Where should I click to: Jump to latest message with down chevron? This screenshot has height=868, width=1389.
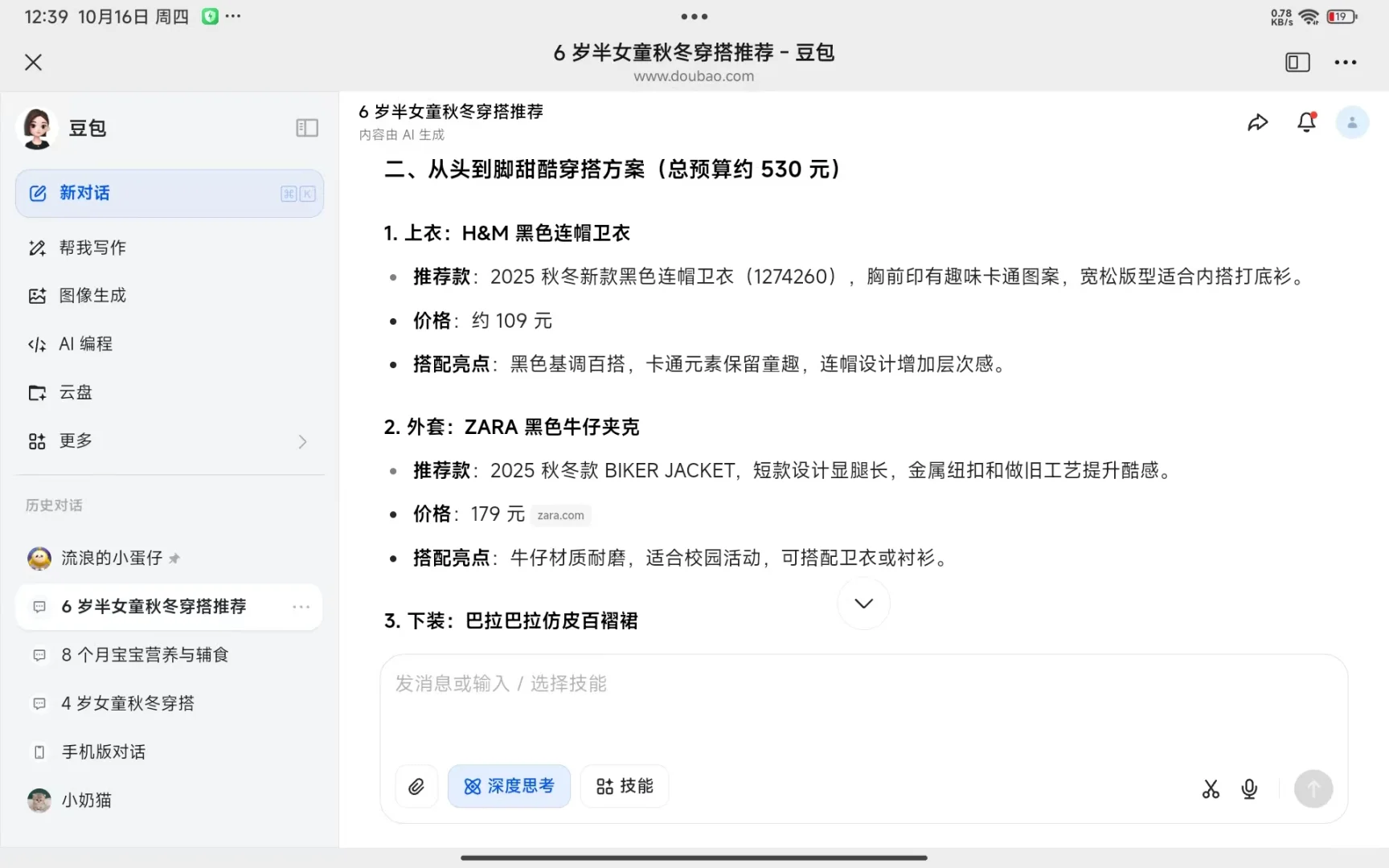tap(863, 604)
